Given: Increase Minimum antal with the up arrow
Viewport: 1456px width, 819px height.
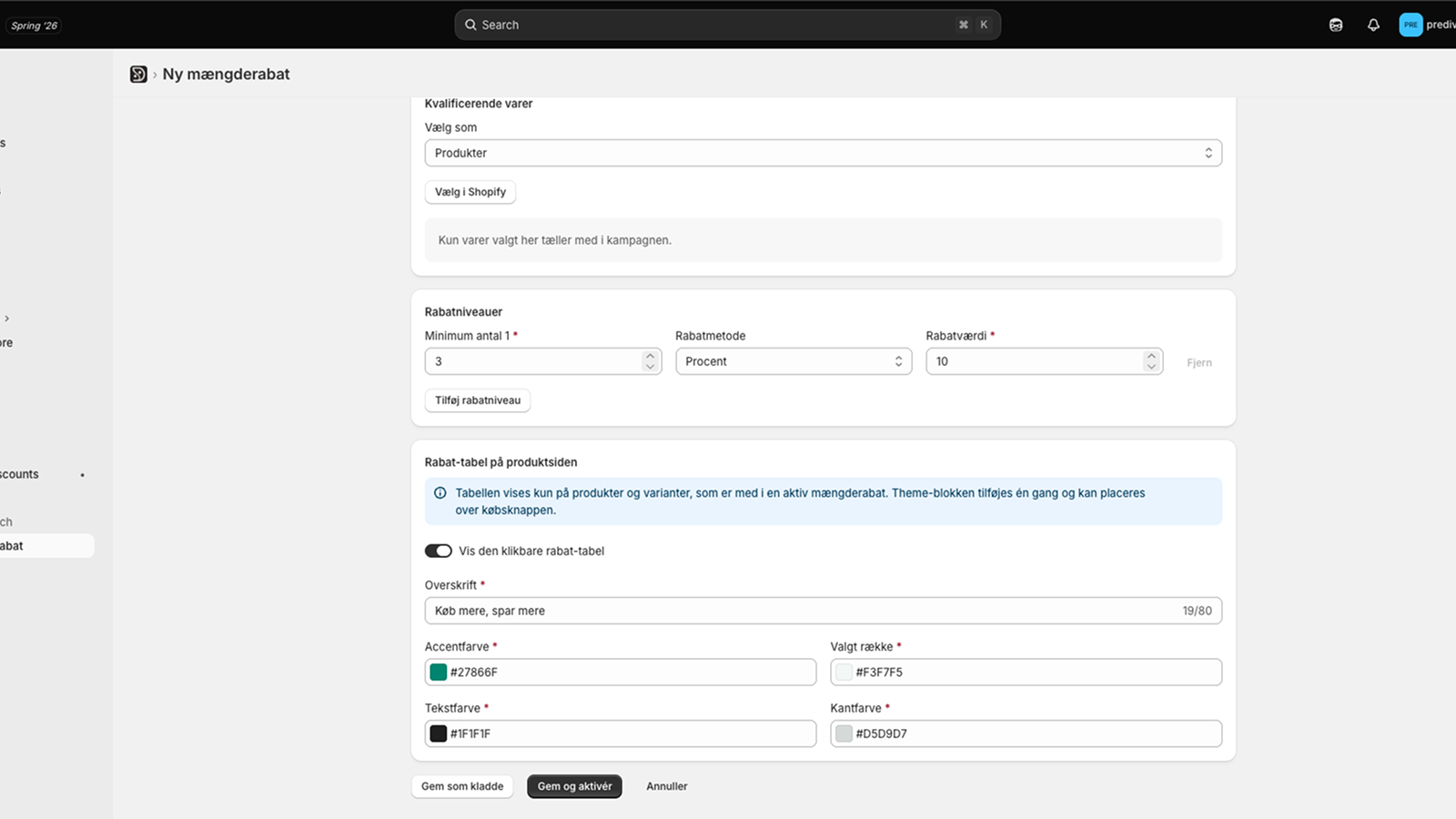Looking at the screenshot, I should point(650,356).
